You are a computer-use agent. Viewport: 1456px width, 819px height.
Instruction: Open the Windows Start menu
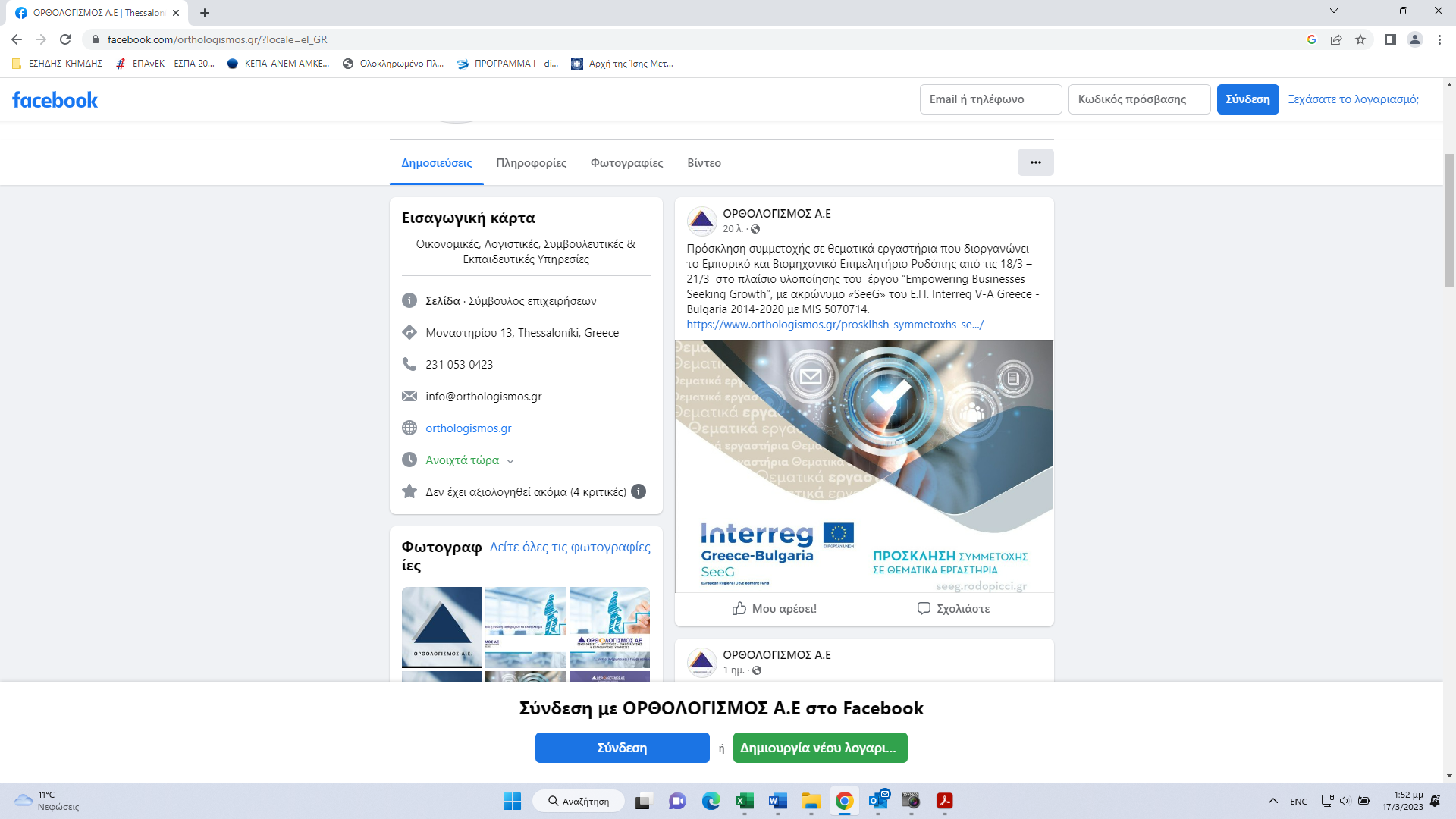pos(512,801)
